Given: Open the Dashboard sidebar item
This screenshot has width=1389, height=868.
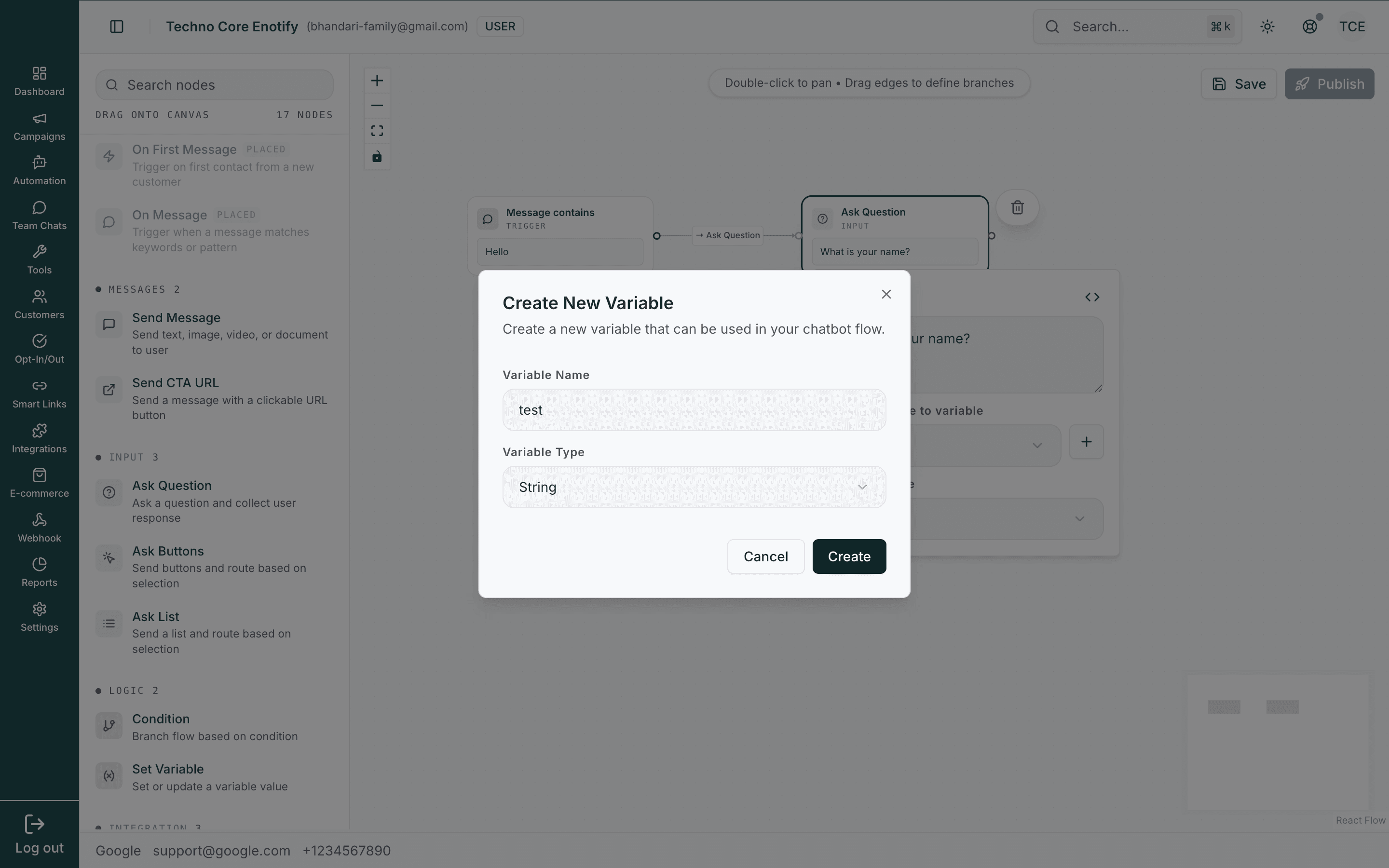Looking at the screenshot, I should (x=39, y=81).
